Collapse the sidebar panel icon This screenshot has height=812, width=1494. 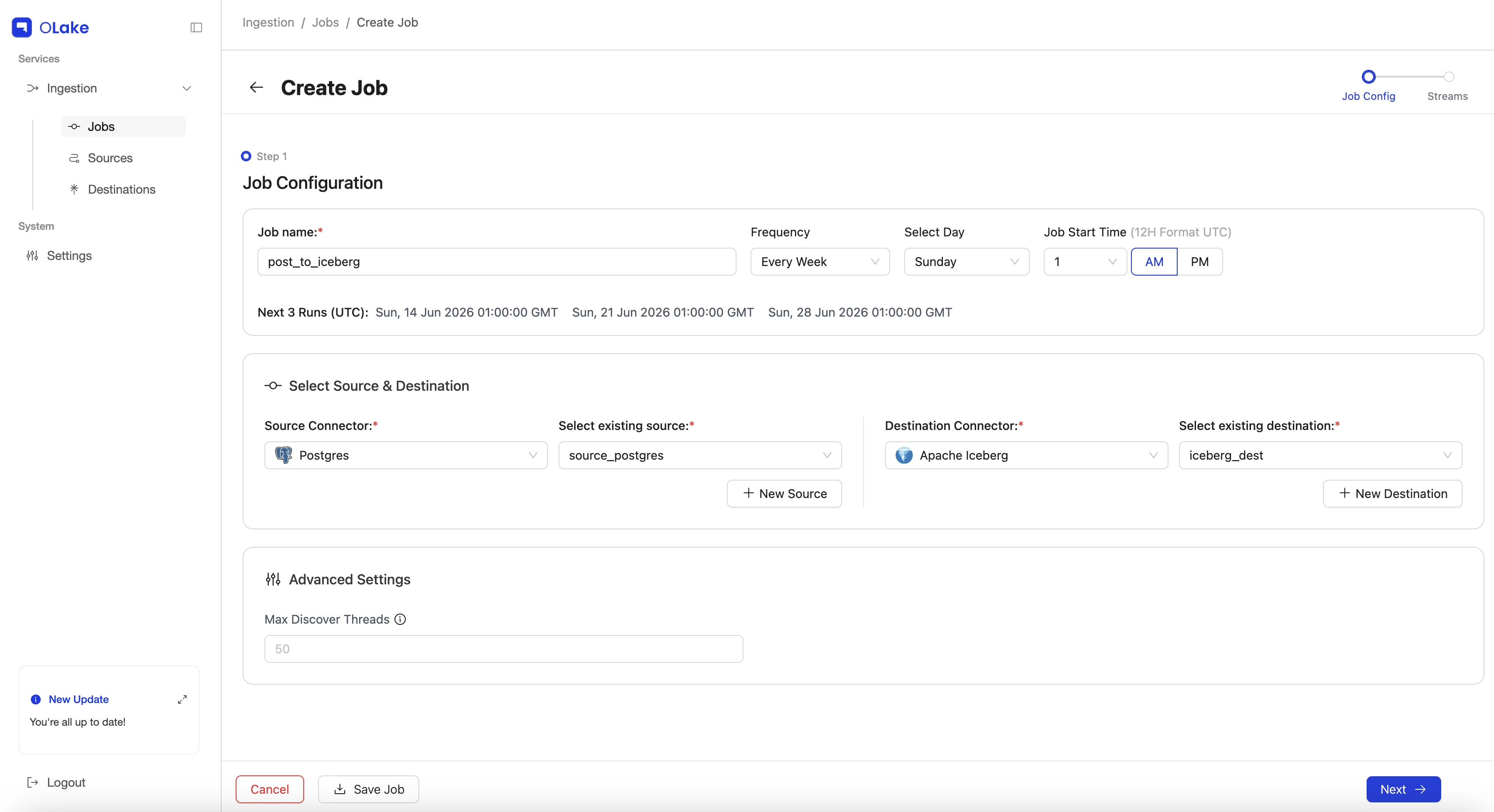pyautogui.click(x=196, y=27)
